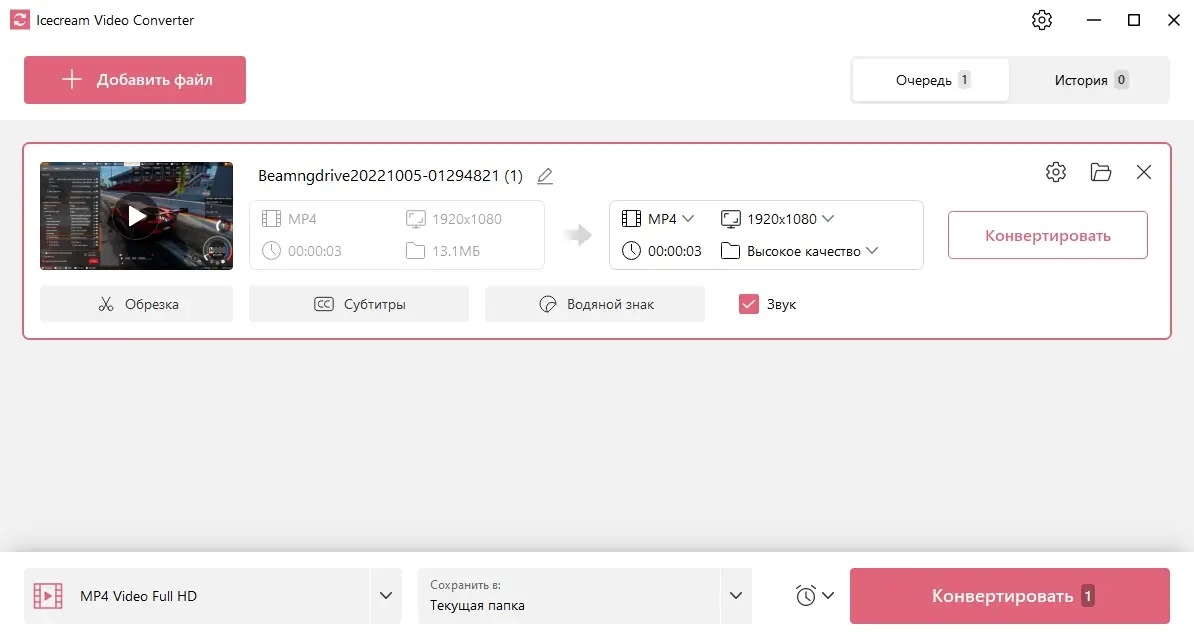Open application settings gear in title bar
This screenshot has width=1194, height=640.
(x=1042, y=20)
